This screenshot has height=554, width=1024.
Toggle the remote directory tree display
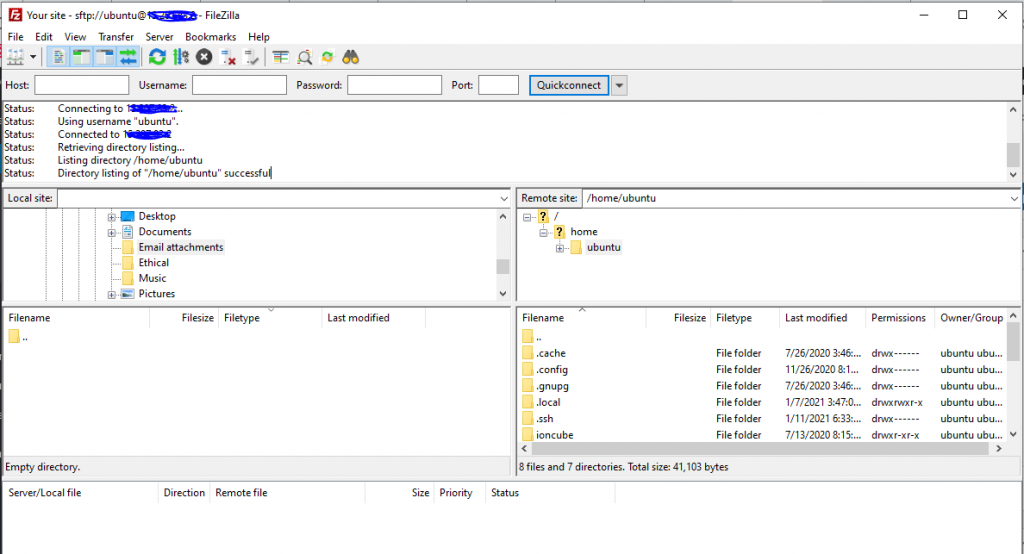pyautogui.click(x=104, y=57)
